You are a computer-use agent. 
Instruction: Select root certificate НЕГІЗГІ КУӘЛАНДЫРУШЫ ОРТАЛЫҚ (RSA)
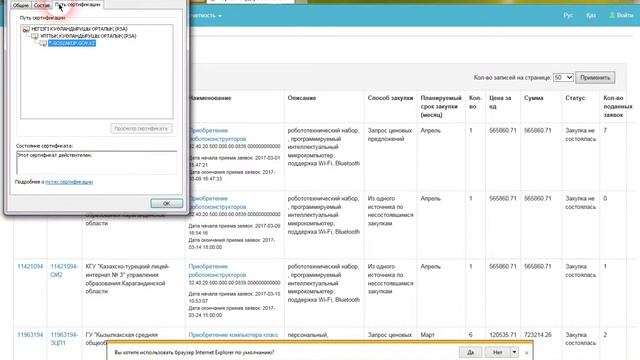pyautogui.click(x=79, y=29)
